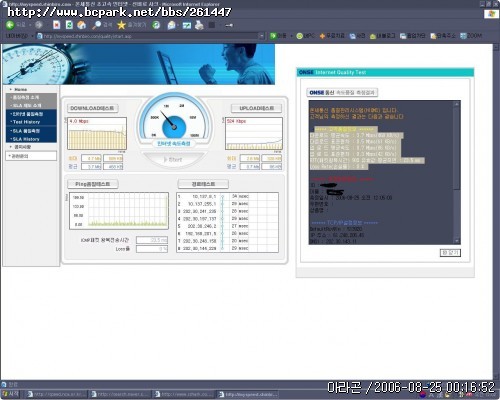The height and width of the screenshot is (400, 500).
Task: Click the Loss rate value field
Action: [x=152, y=249]
